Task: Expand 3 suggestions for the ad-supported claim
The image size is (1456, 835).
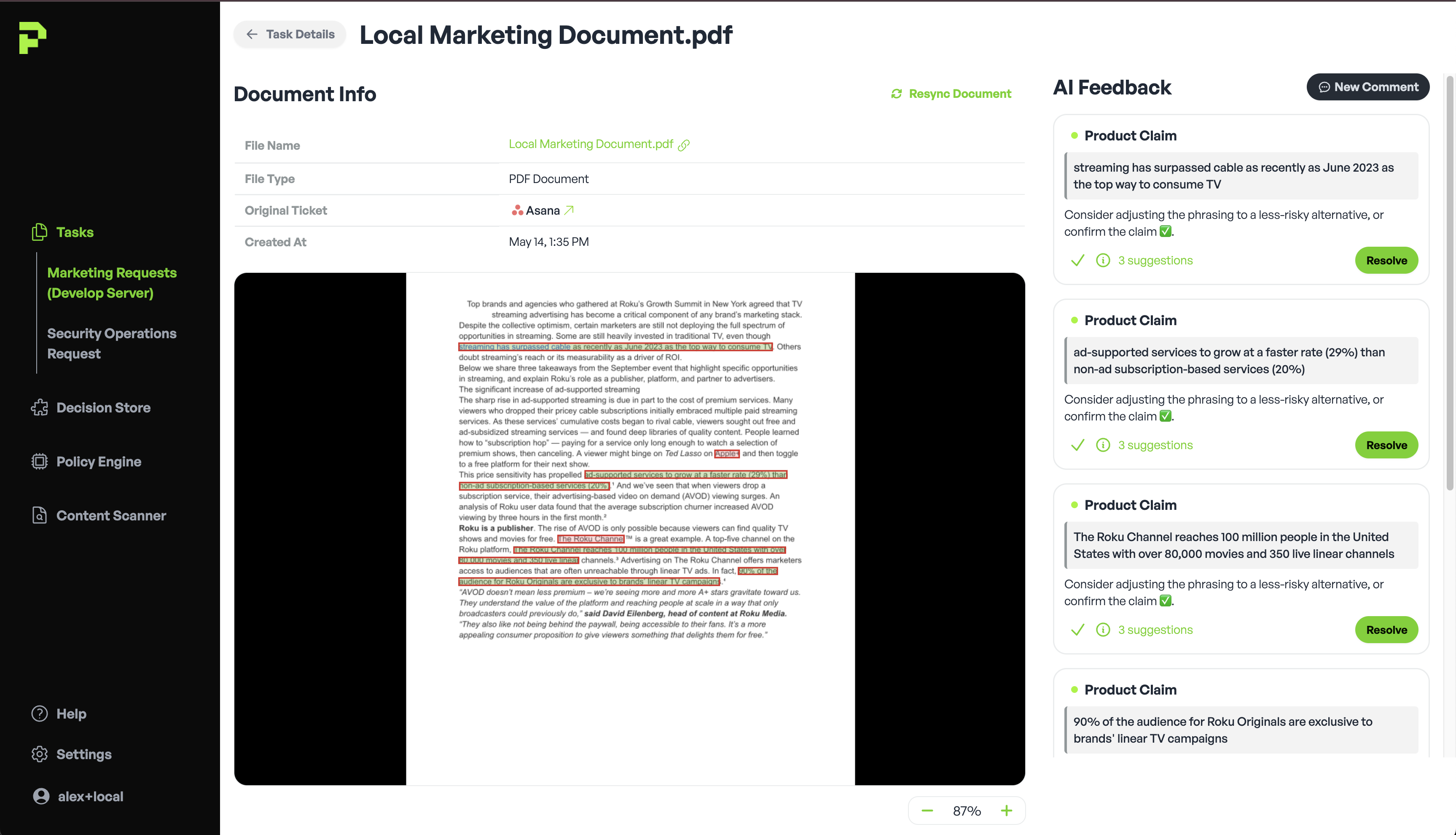Action: coord(1155,445)
